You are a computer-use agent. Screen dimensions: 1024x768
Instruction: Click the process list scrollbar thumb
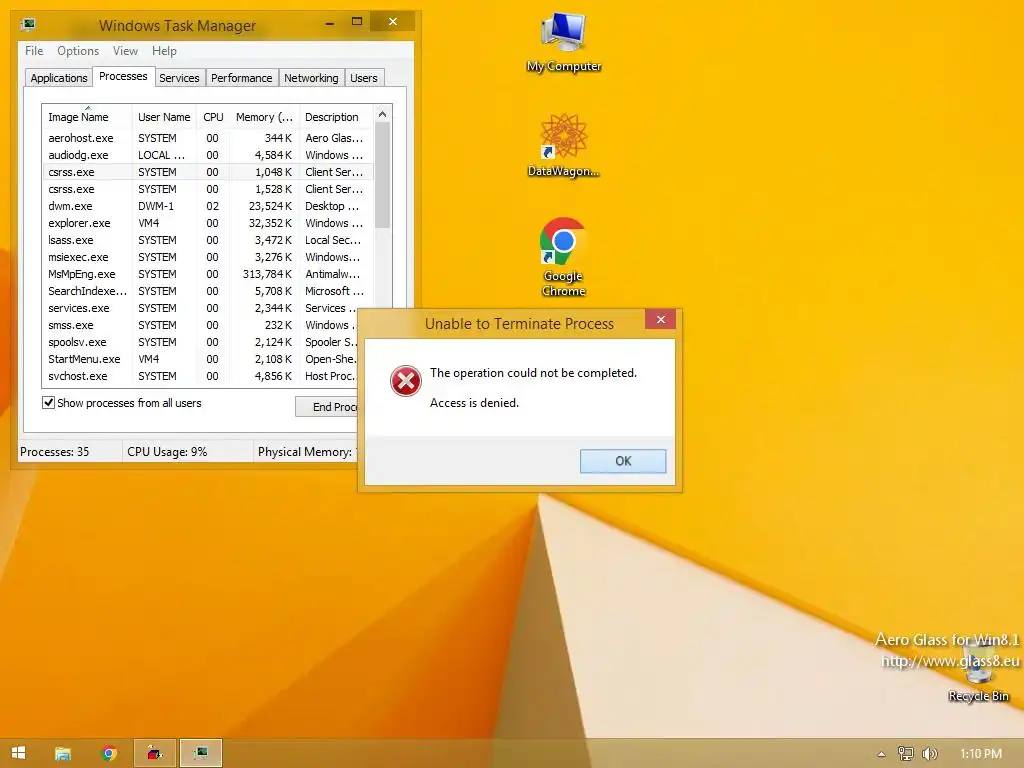click(x=383, y=176)
